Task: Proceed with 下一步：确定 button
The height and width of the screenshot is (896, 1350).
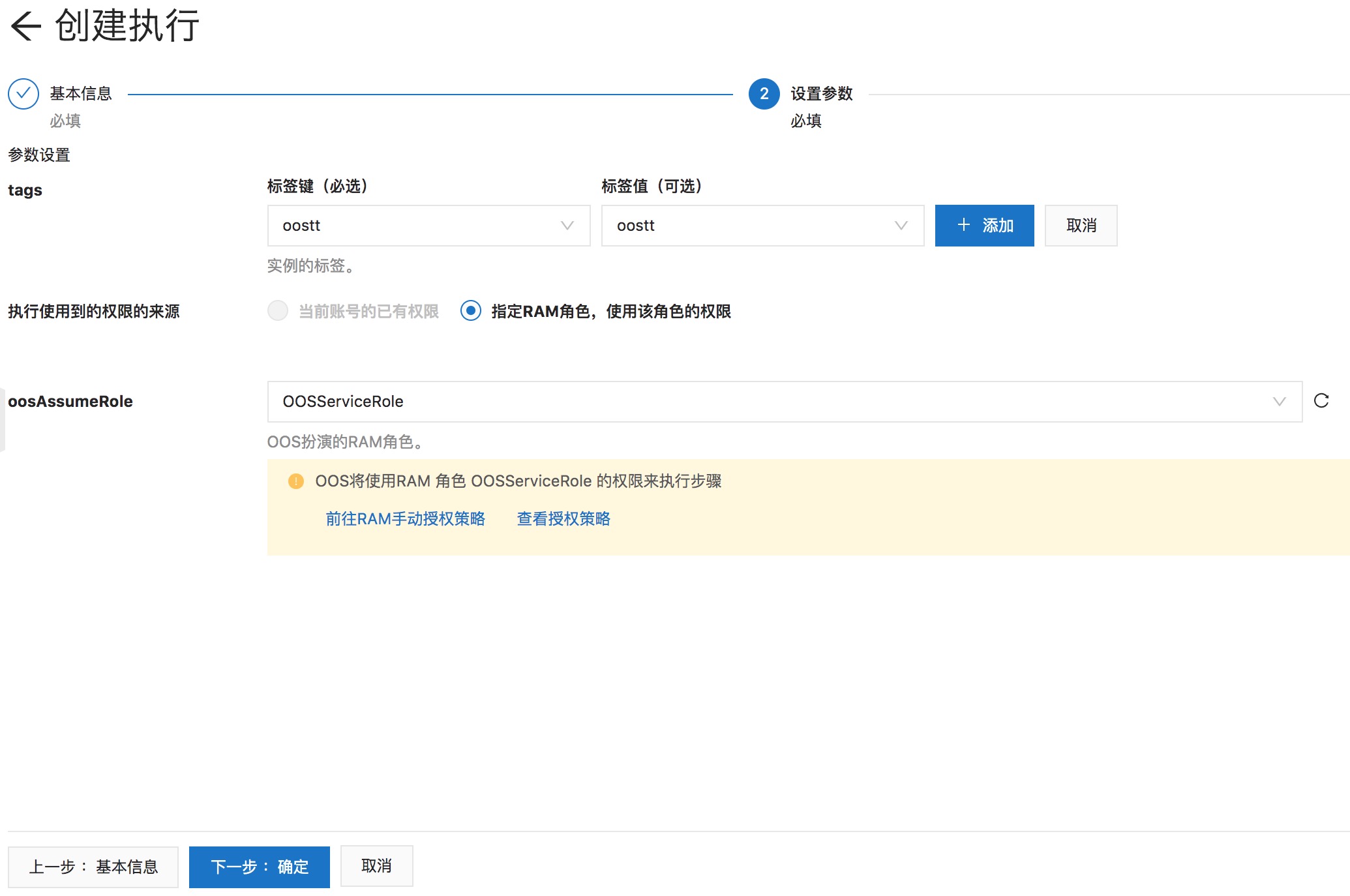Action: [x=260, y=867]
